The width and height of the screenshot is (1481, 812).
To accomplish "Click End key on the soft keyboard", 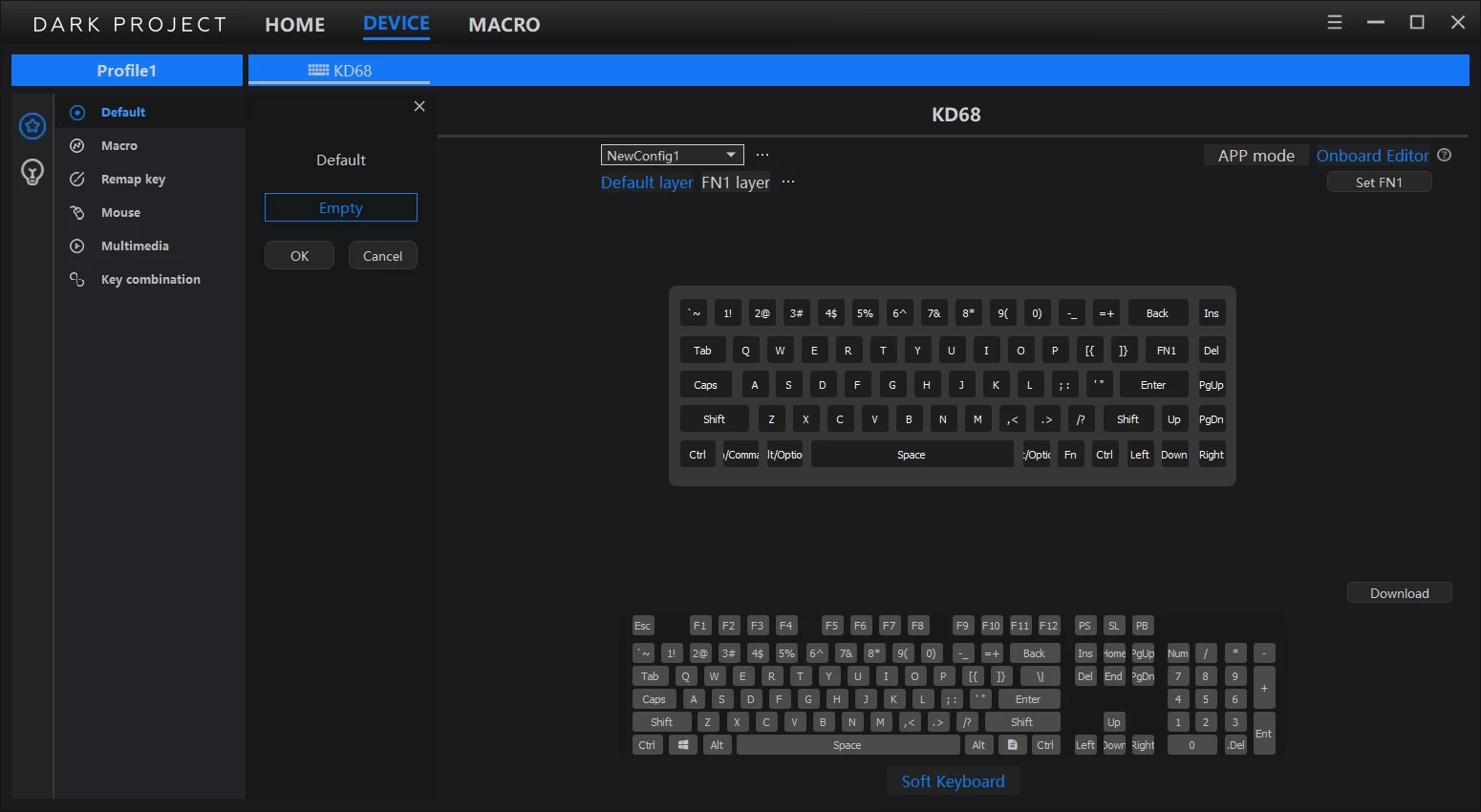I will click(x=1114, y=676).
